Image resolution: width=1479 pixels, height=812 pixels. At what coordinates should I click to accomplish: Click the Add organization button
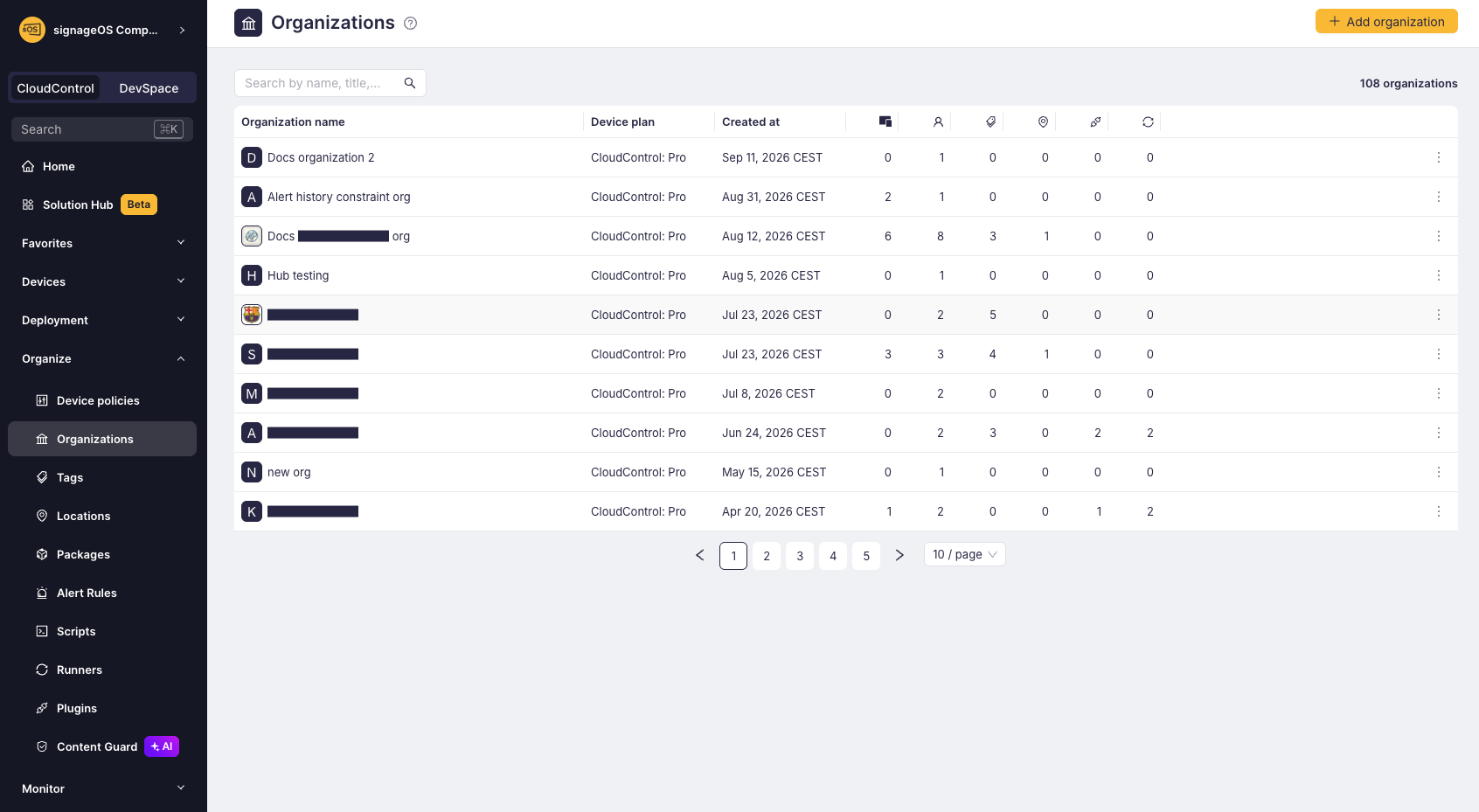pos(1386,21)
